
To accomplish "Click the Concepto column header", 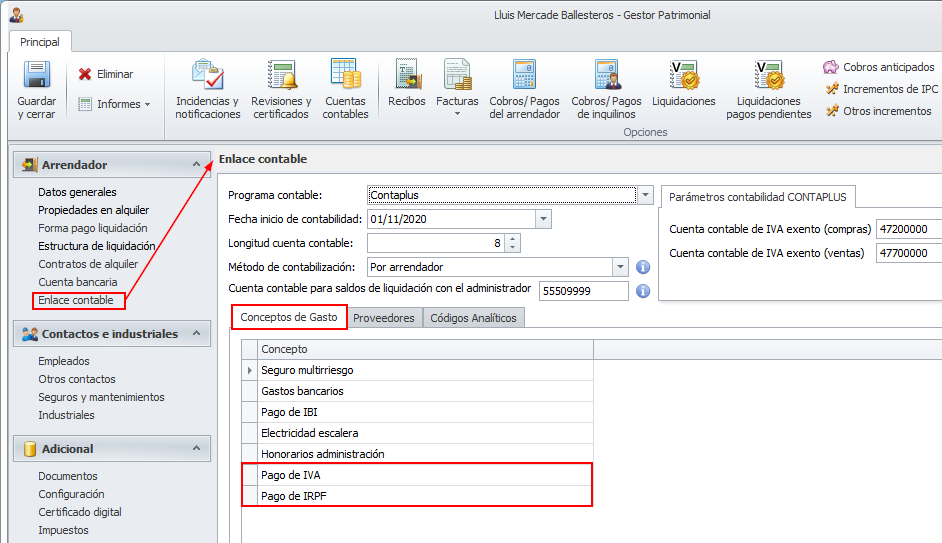I will click(x=425, y=349).
